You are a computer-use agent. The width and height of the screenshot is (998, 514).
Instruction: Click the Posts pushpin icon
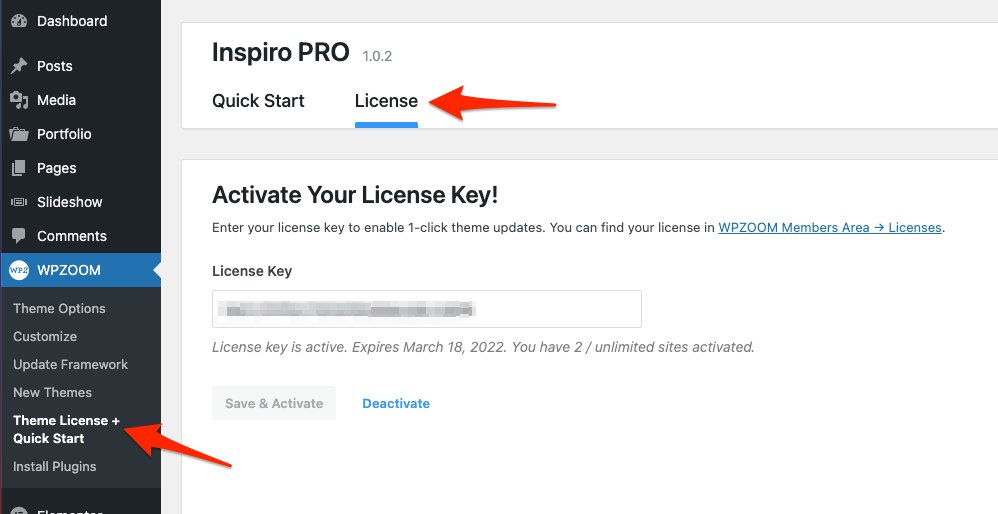19,66
